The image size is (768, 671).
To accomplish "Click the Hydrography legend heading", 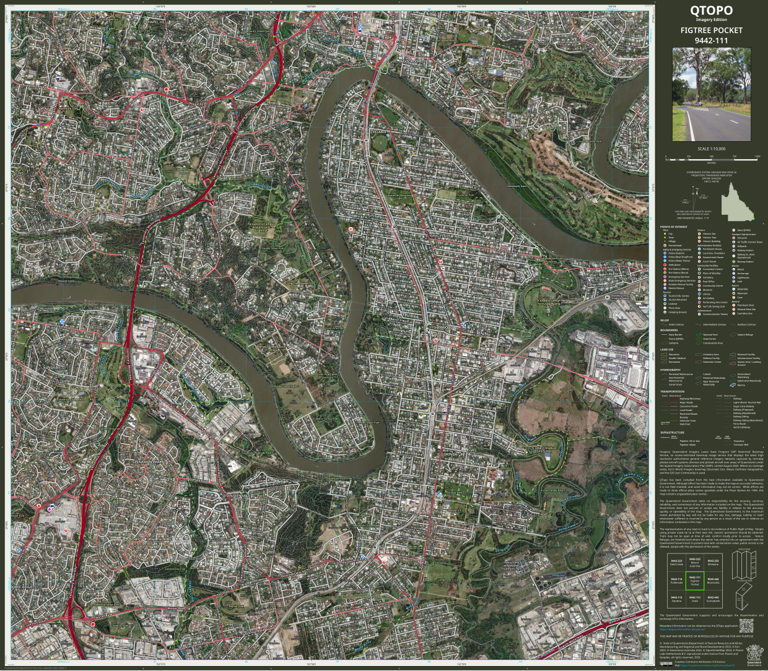I will 672,368.
